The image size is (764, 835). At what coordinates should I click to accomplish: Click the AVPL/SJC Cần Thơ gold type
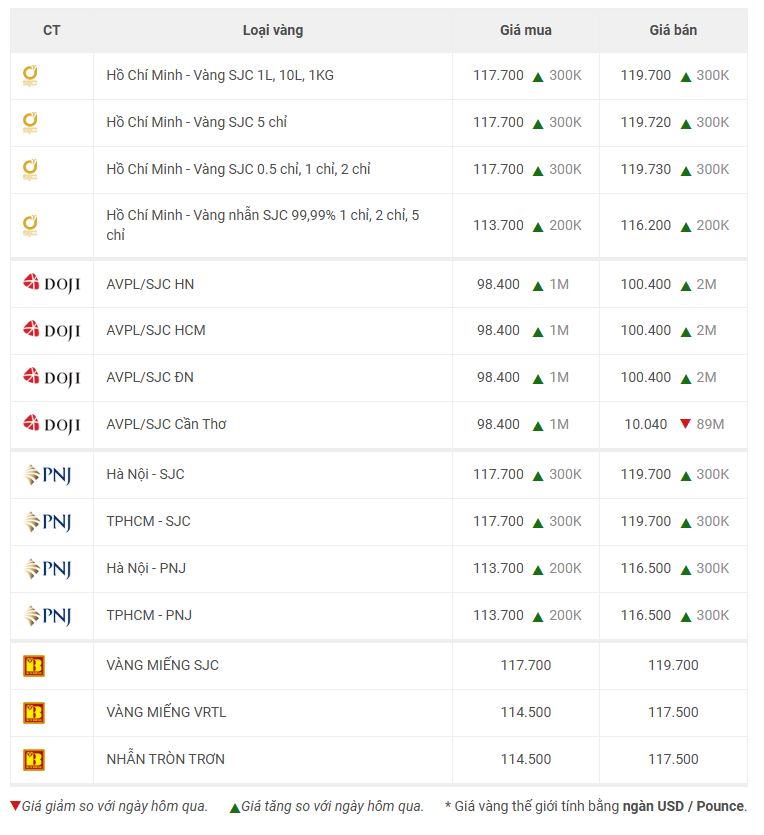[166, 424]
